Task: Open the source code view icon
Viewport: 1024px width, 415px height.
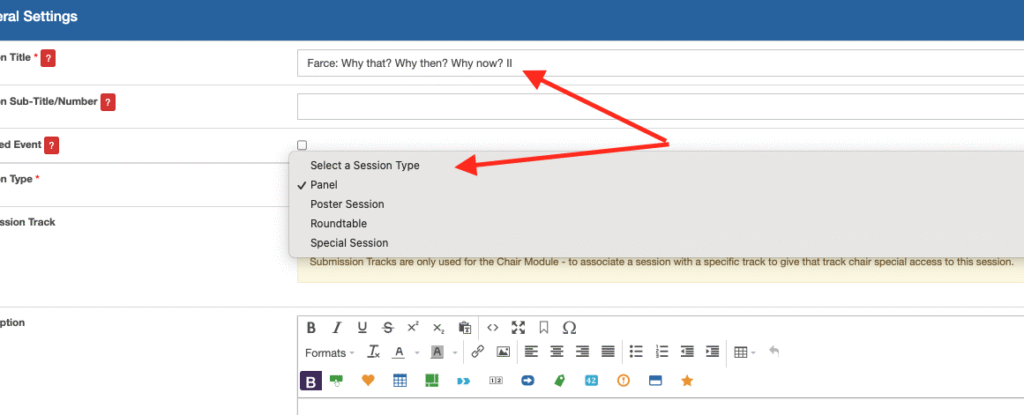Action: tap(492, 327)
